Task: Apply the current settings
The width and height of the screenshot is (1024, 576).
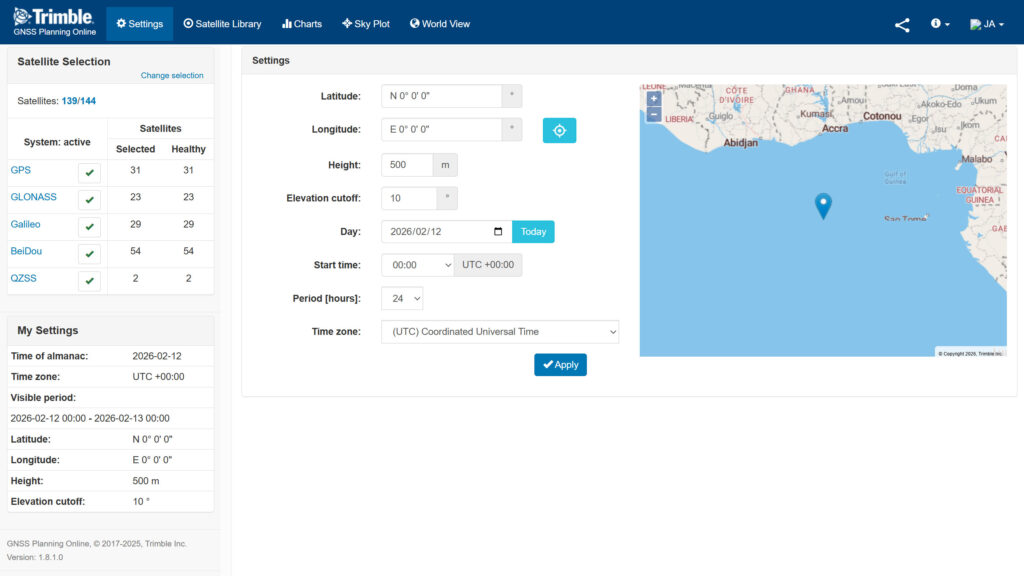Action: (560, 364)
